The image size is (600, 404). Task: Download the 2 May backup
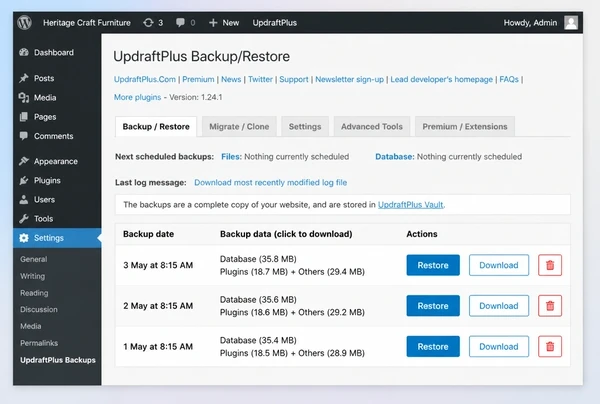[x=499, y=306]
